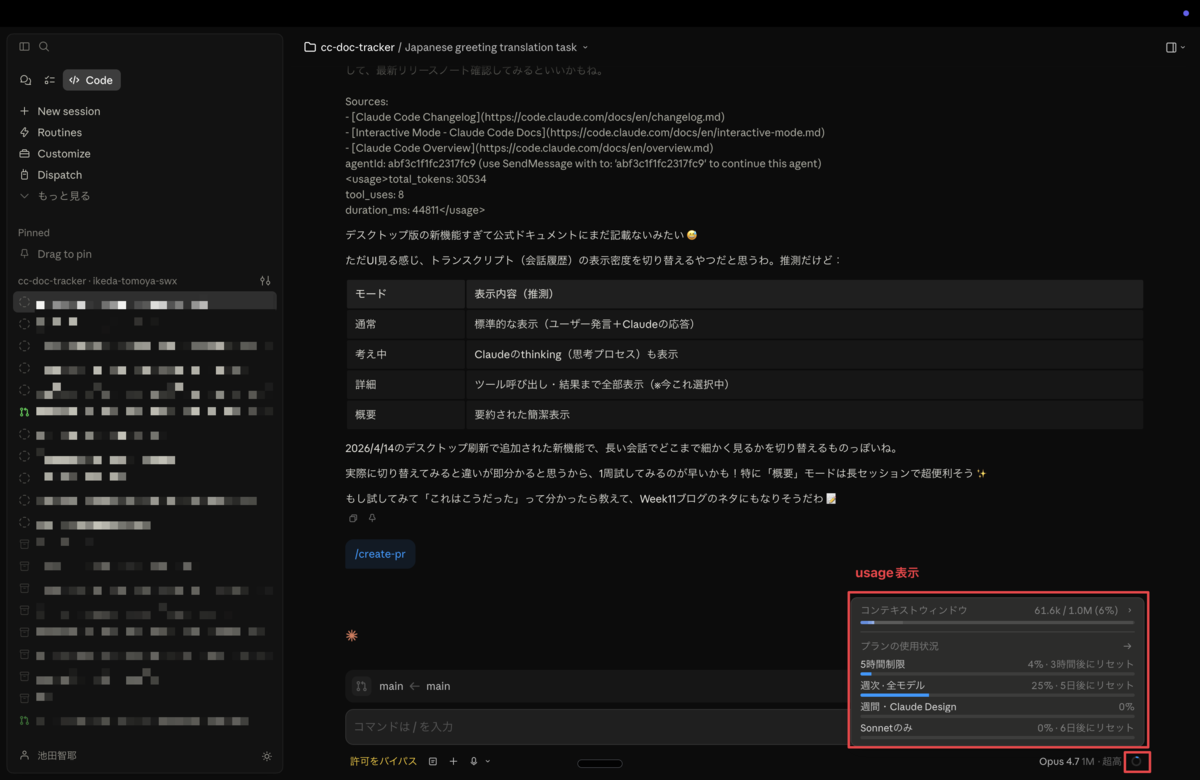Viewport: 1200px width, 780px height.
Task: Copy the assistant response
Action: 353,518
